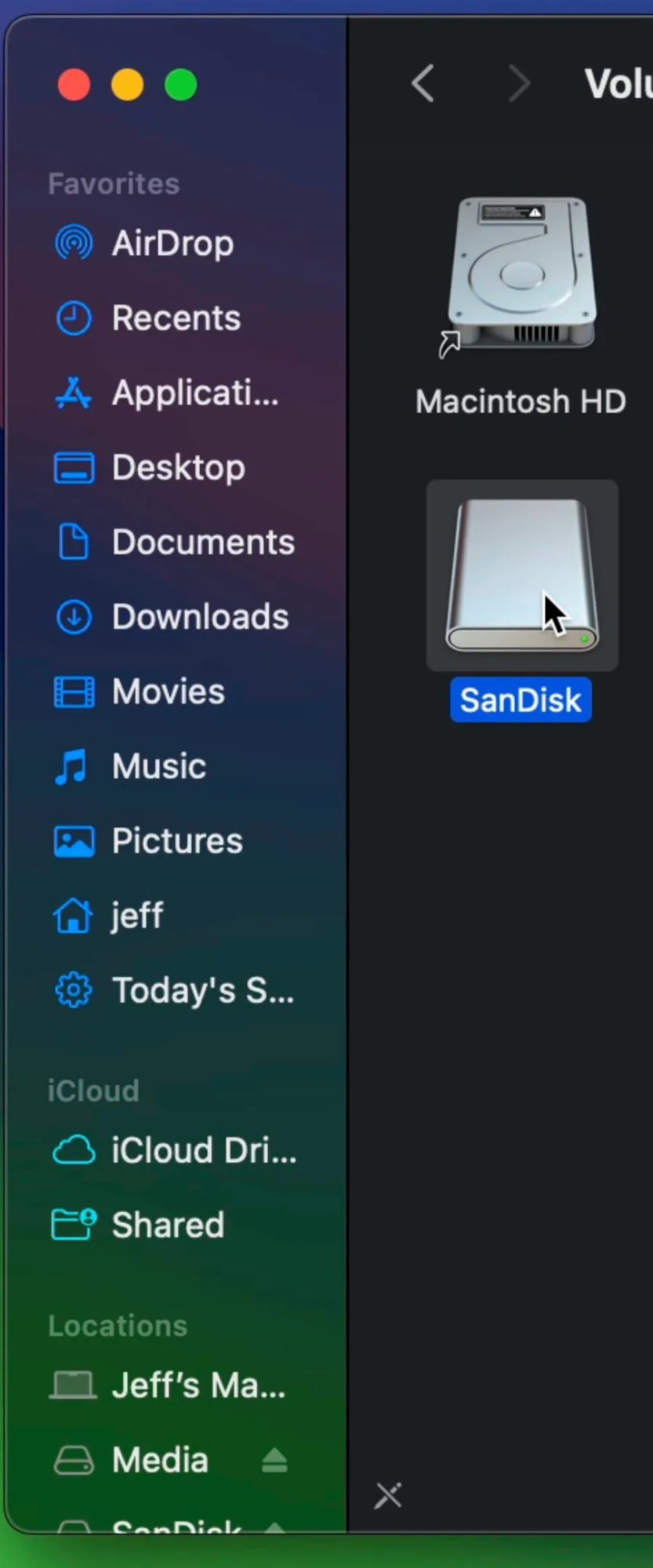Select the SanDisk external drive icon
Image resolution: width=653 pixels, height=1568 pixels.
(522, 575)
